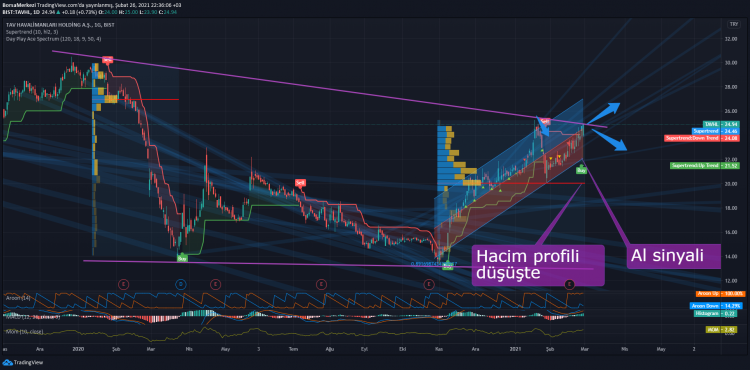This screenshot has height=370, width=750.
Task: Select the Day Play Ace Spectrum legend
Action: (x=53, y=39)
